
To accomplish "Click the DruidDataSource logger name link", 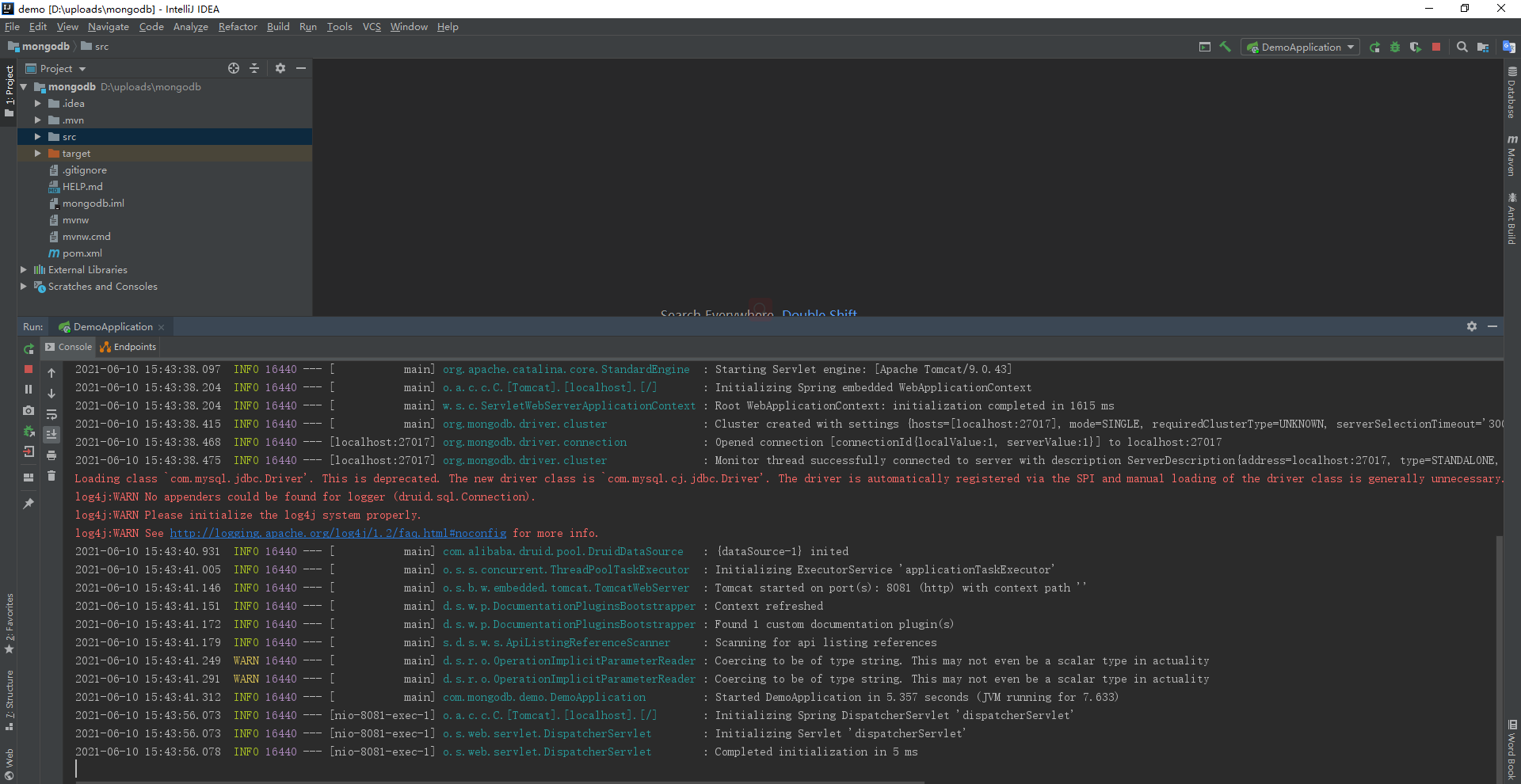I will [562, 552].
